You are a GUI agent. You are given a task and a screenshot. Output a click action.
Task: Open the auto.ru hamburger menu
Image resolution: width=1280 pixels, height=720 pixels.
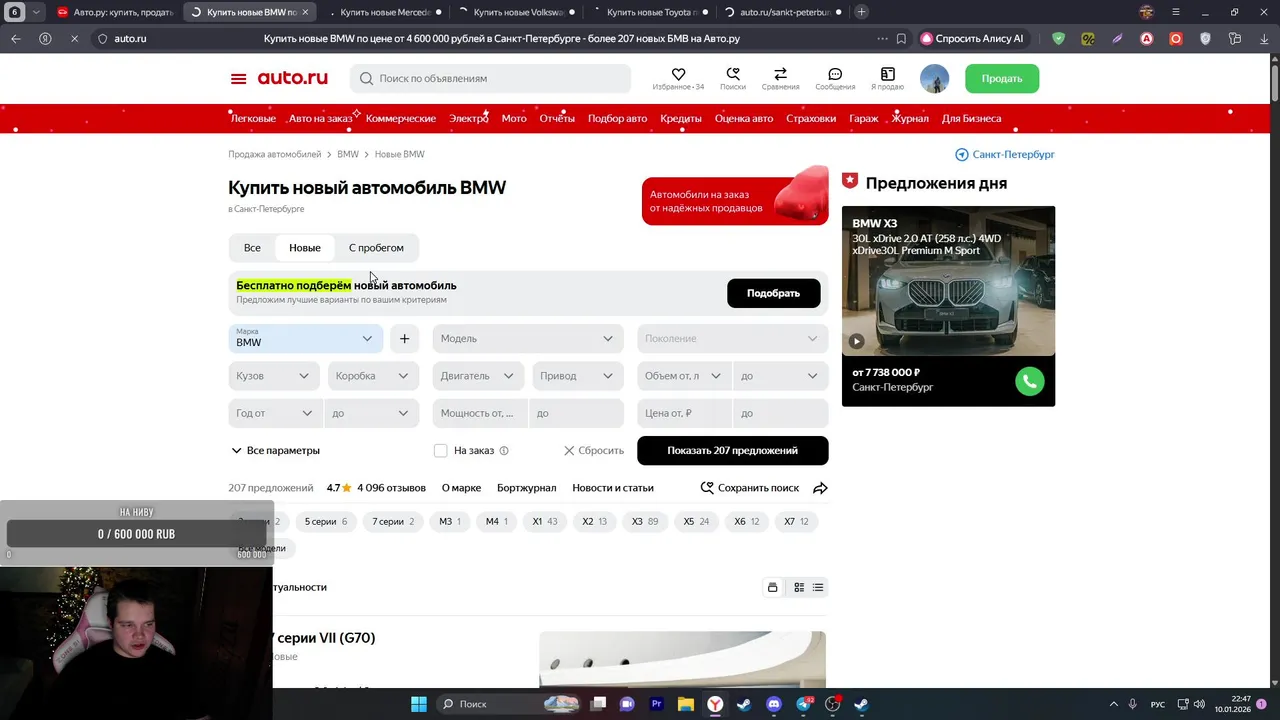point(238,78)
